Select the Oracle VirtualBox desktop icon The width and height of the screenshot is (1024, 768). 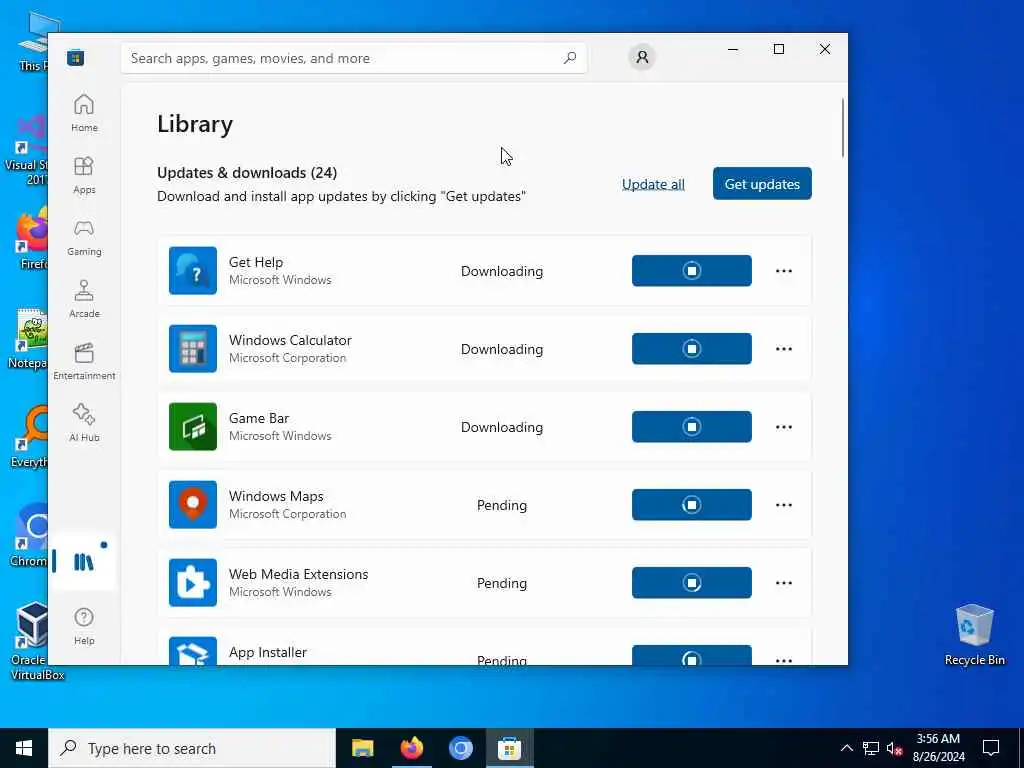pyautogui.click(x=31, y=641)
